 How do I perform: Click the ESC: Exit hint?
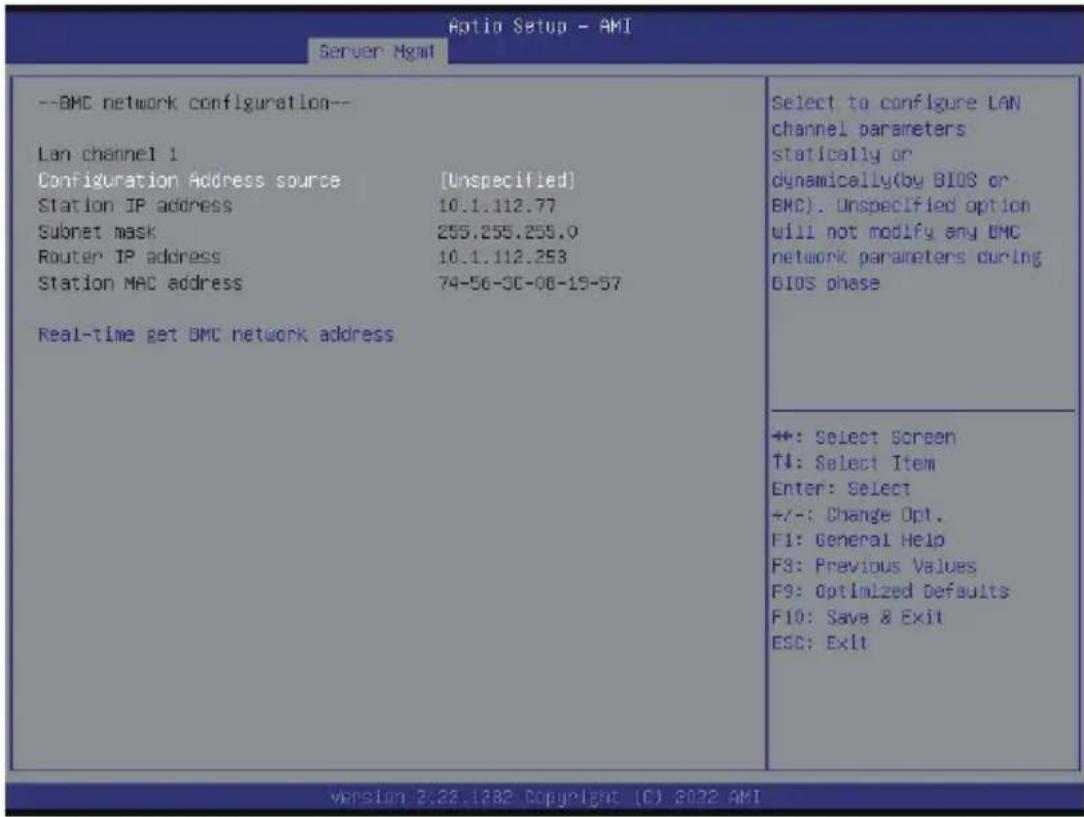[x=819, y=643]
